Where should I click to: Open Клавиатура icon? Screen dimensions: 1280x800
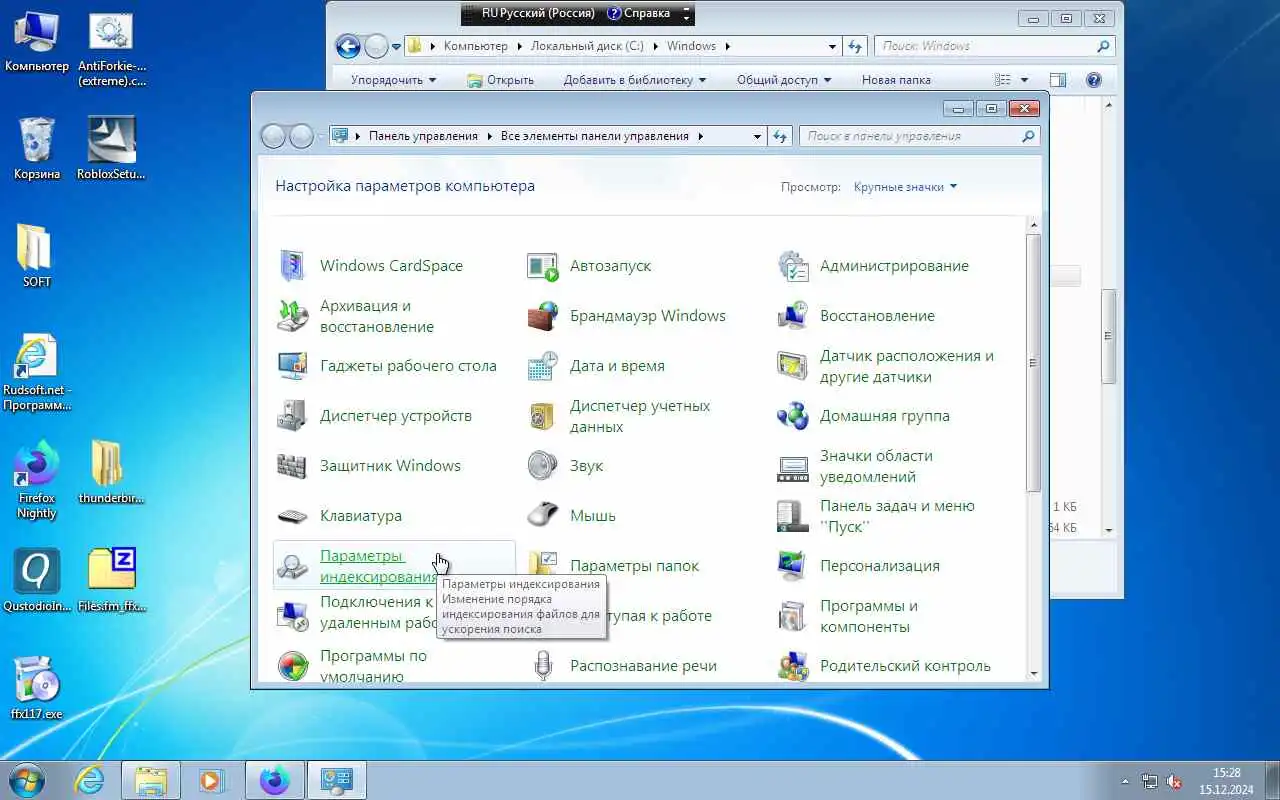point(292,516)
